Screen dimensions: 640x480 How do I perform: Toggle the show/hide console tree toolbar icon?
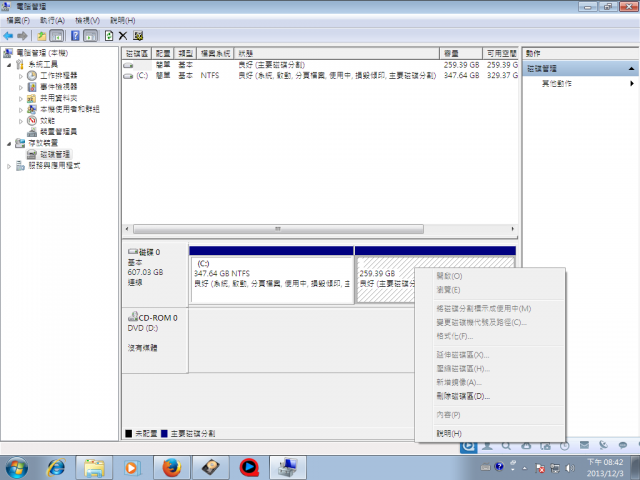pos(57,36)
